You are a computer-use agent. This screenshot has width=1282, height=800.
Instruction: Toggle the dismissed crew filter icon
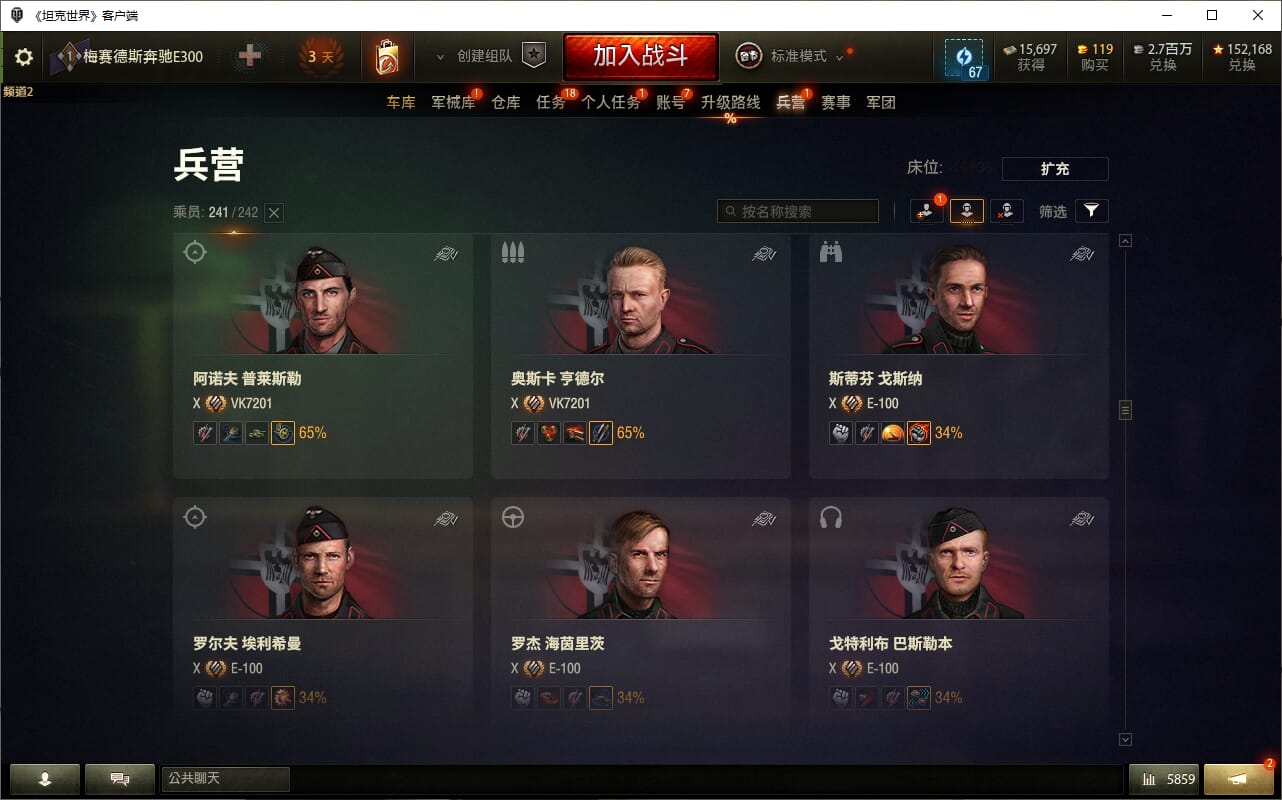1007,211
